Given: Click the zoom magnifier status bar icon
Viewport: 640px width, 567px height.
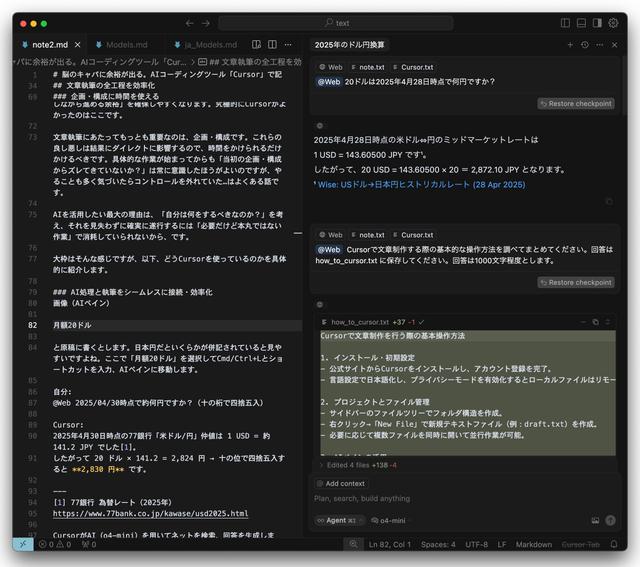Looking at the screenshot, I should 353,545.
